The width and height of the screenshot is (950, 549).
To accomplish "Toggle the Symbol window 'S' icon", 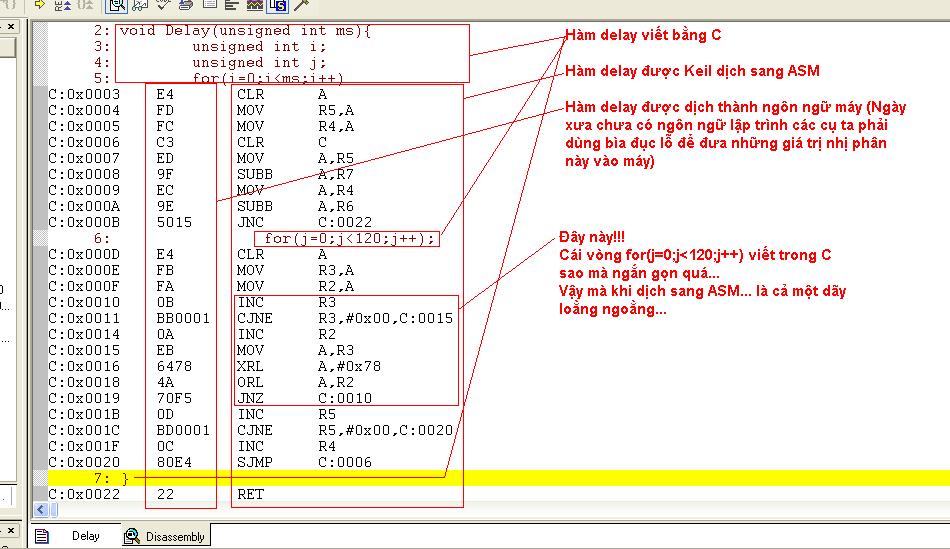I will click(x=277, y=5).
